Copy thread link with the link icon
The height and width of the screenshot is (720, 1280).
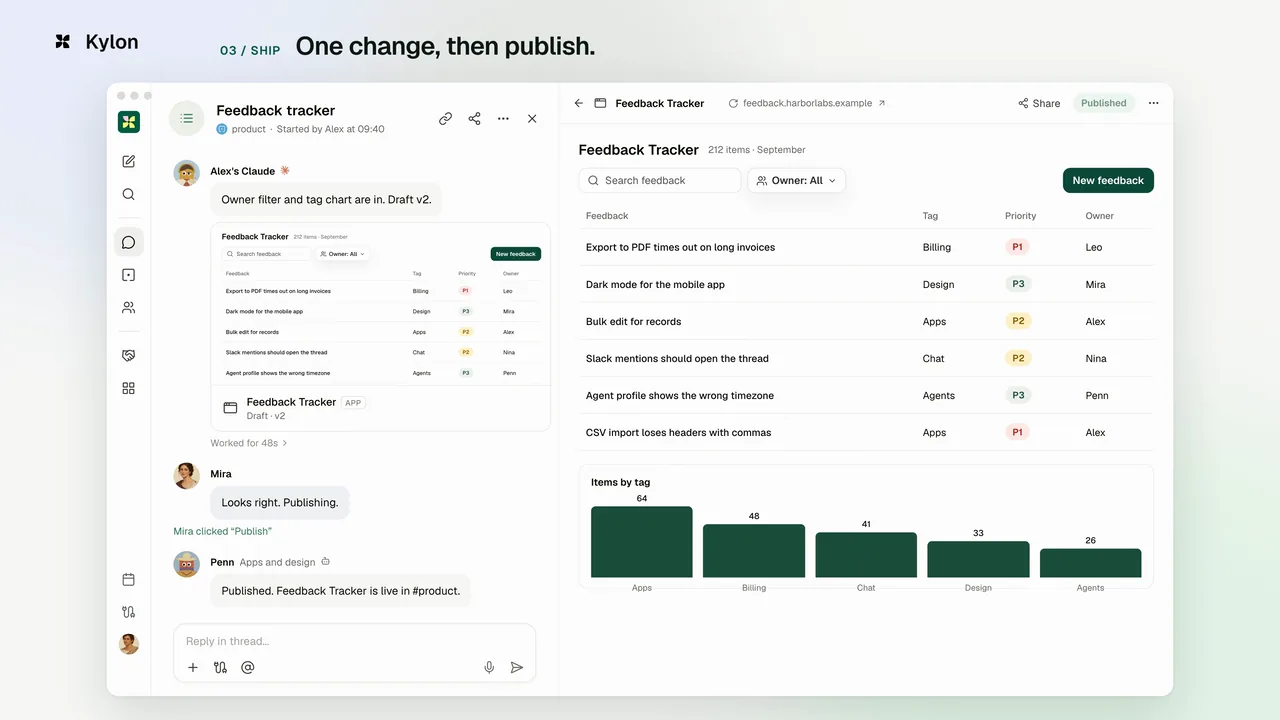tap(445, 118)
